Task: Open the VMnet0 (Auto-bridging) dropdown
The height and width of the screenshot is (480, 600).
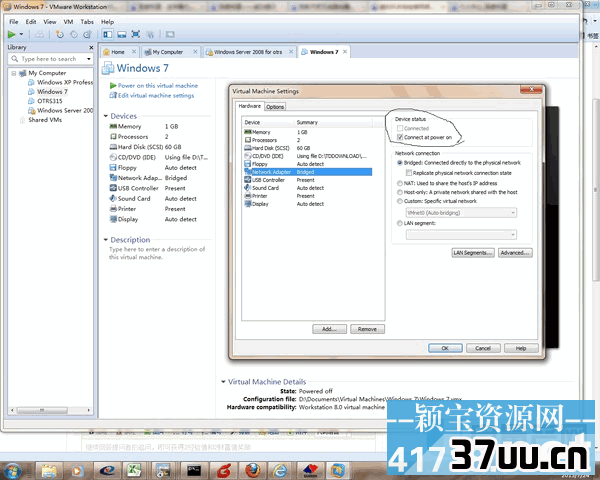Action: click(461, 213)
